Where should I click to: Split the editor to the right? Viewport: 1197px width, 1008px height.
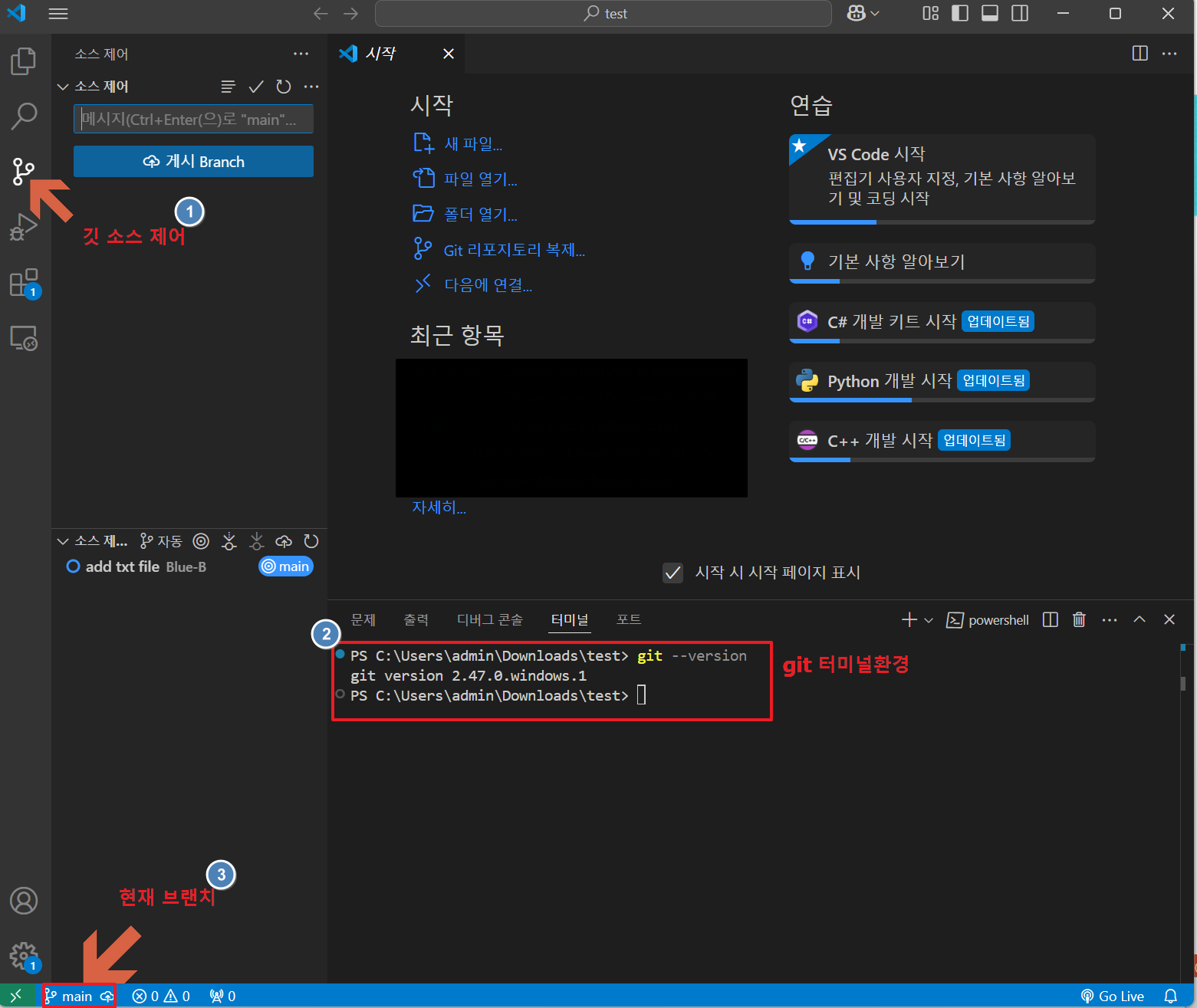(x=1140, y=54)
